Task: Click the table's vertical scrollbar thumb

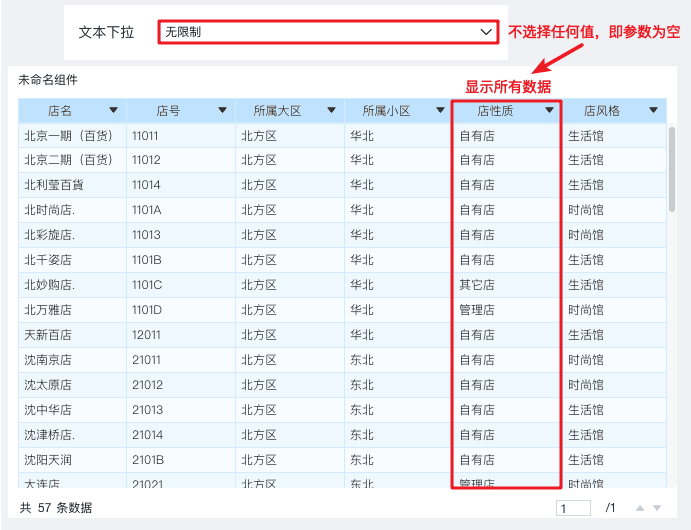Action: click(x=672, y=170)
